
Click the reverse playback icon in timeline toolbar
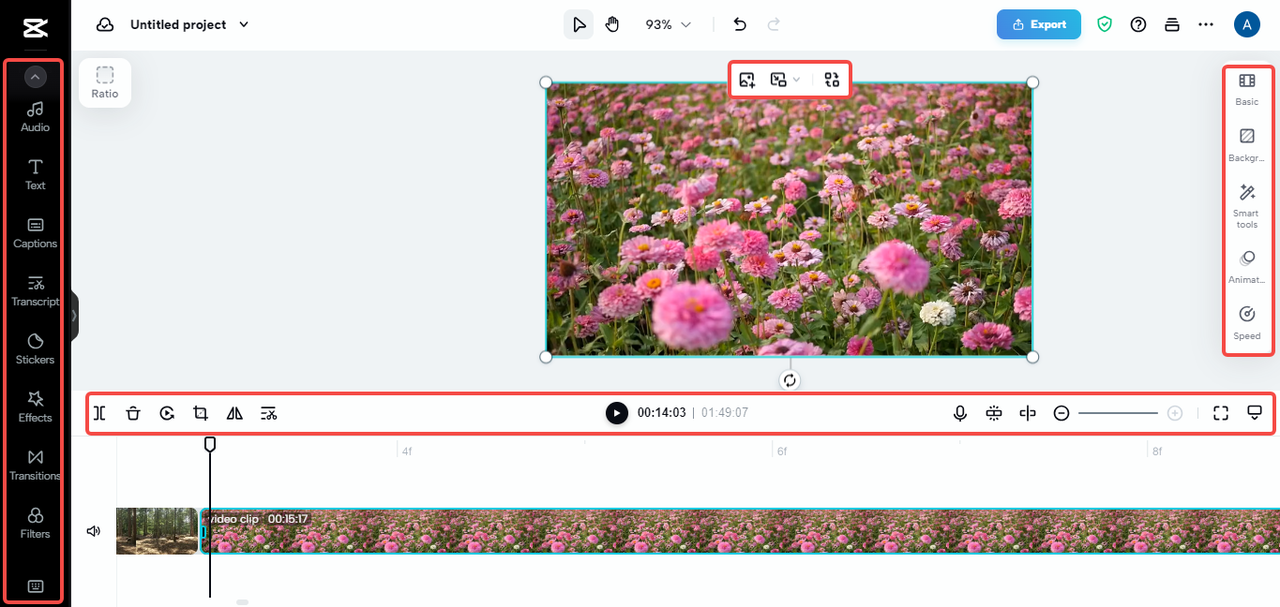click(x=167, y=413)
